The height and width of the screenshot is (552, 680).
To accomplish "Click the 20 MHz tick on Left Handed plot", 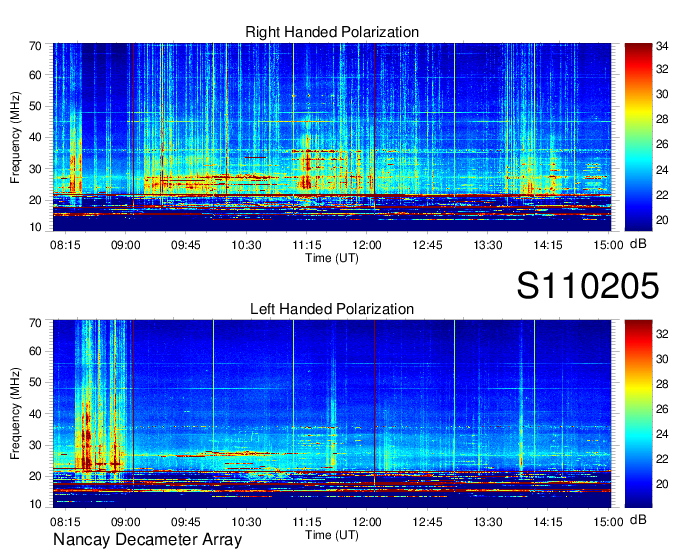I will pyautogui.click(x=35, y=476).
